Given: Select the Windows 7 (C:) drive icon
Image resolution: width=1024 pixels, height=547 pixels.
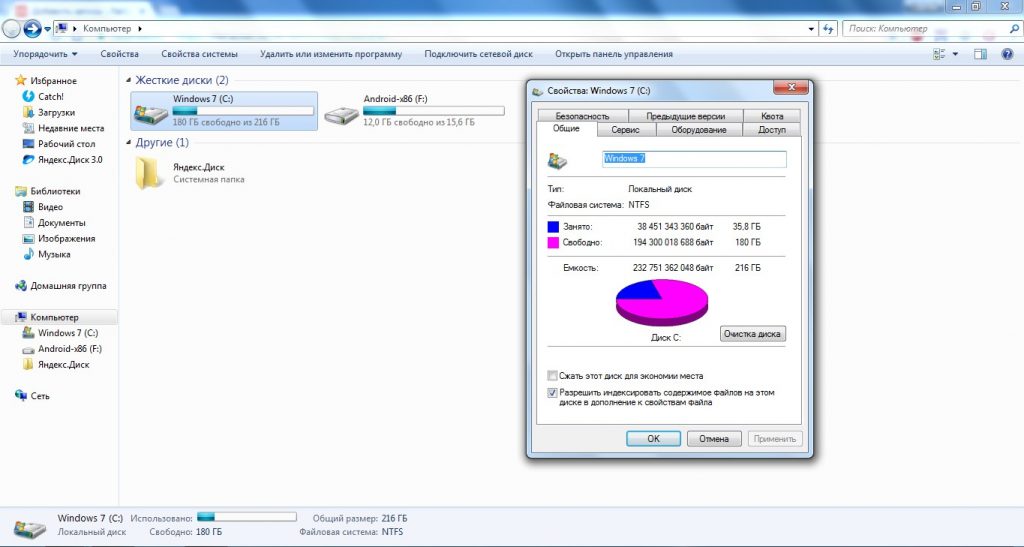Looking at the screenshot, I should click(x=151, y=114).
